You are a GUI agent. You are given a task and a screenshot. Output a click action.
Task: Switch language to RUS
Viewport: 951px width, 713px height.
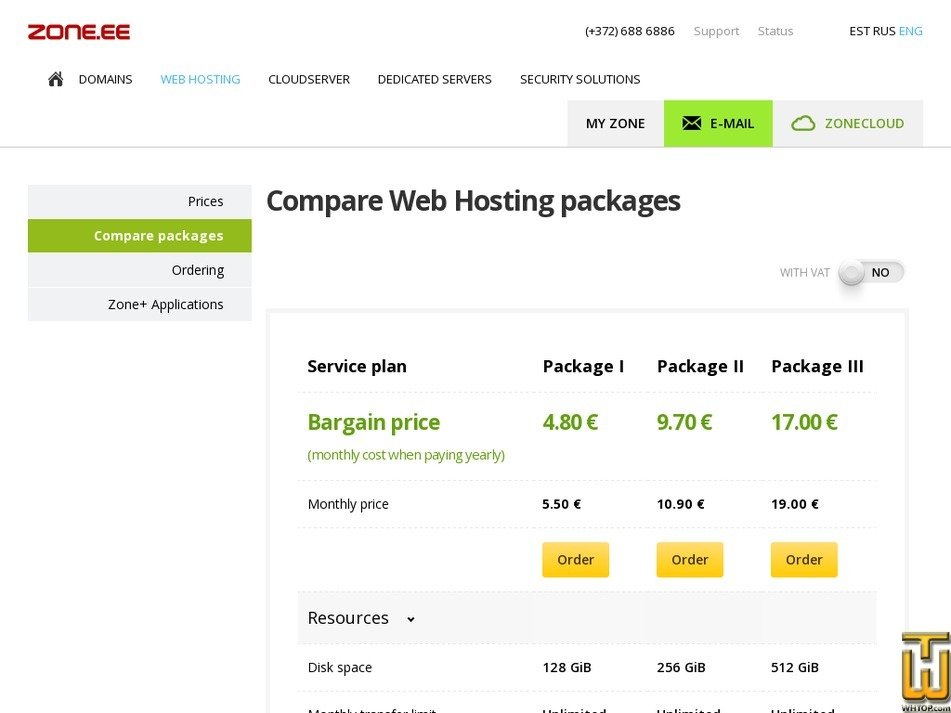tap(883, 31)
